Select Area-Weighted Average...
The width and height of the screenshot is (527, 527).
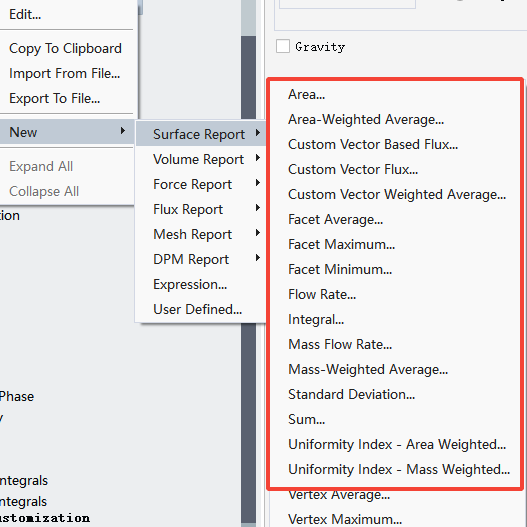(x=366, y=120)
